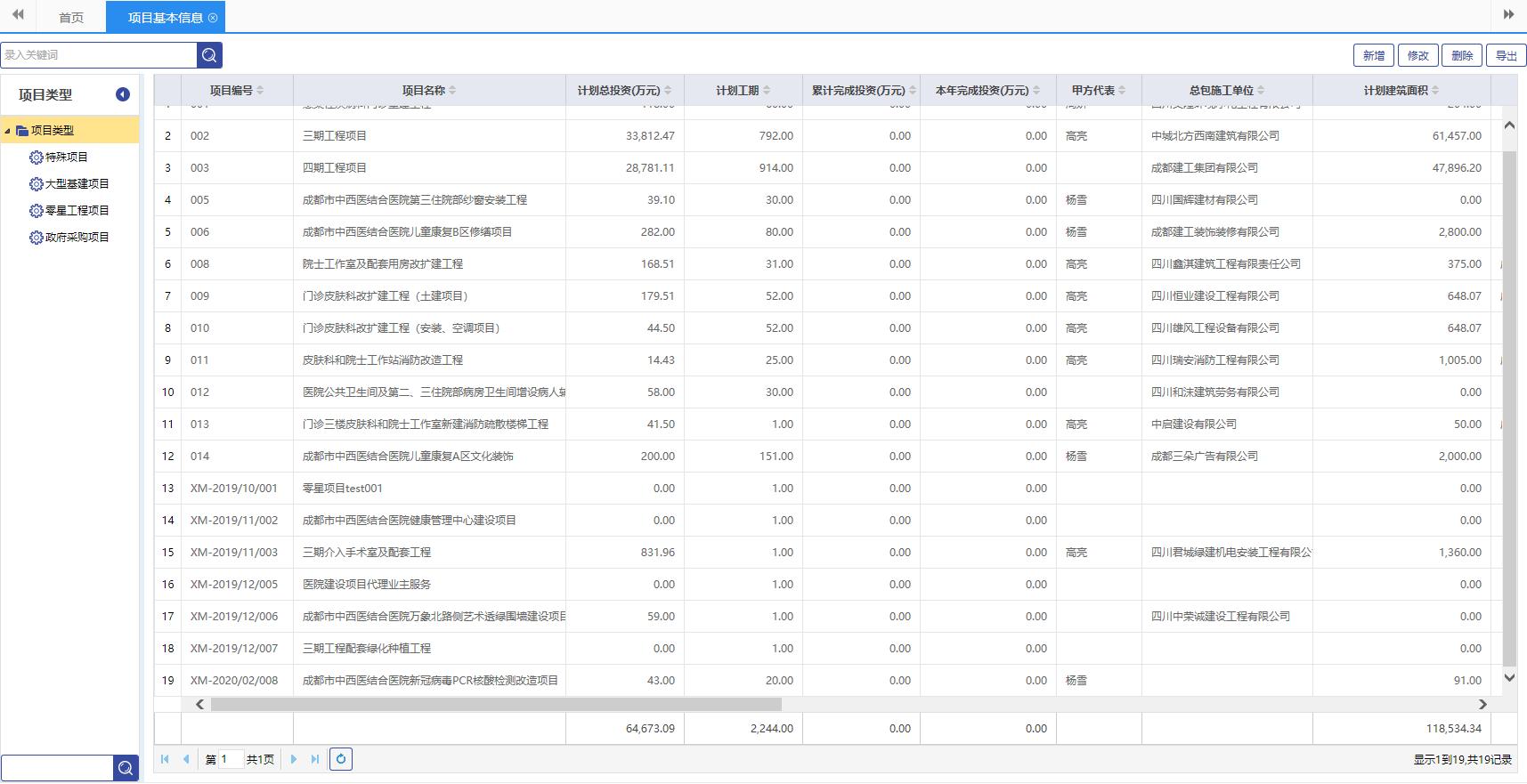
Task: Close the 项目基本信息 tab
Action: coord(213,18)
